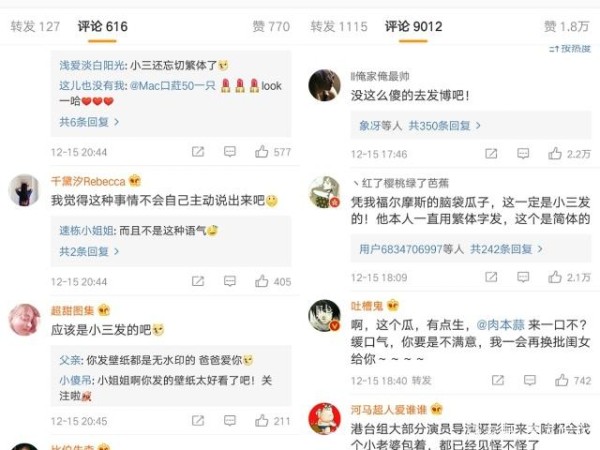This screenshot has height=450, width=600.
Task: Open reply bubble on 红了樱桃绿了芭蕉 comment
Action: (523, 277)
